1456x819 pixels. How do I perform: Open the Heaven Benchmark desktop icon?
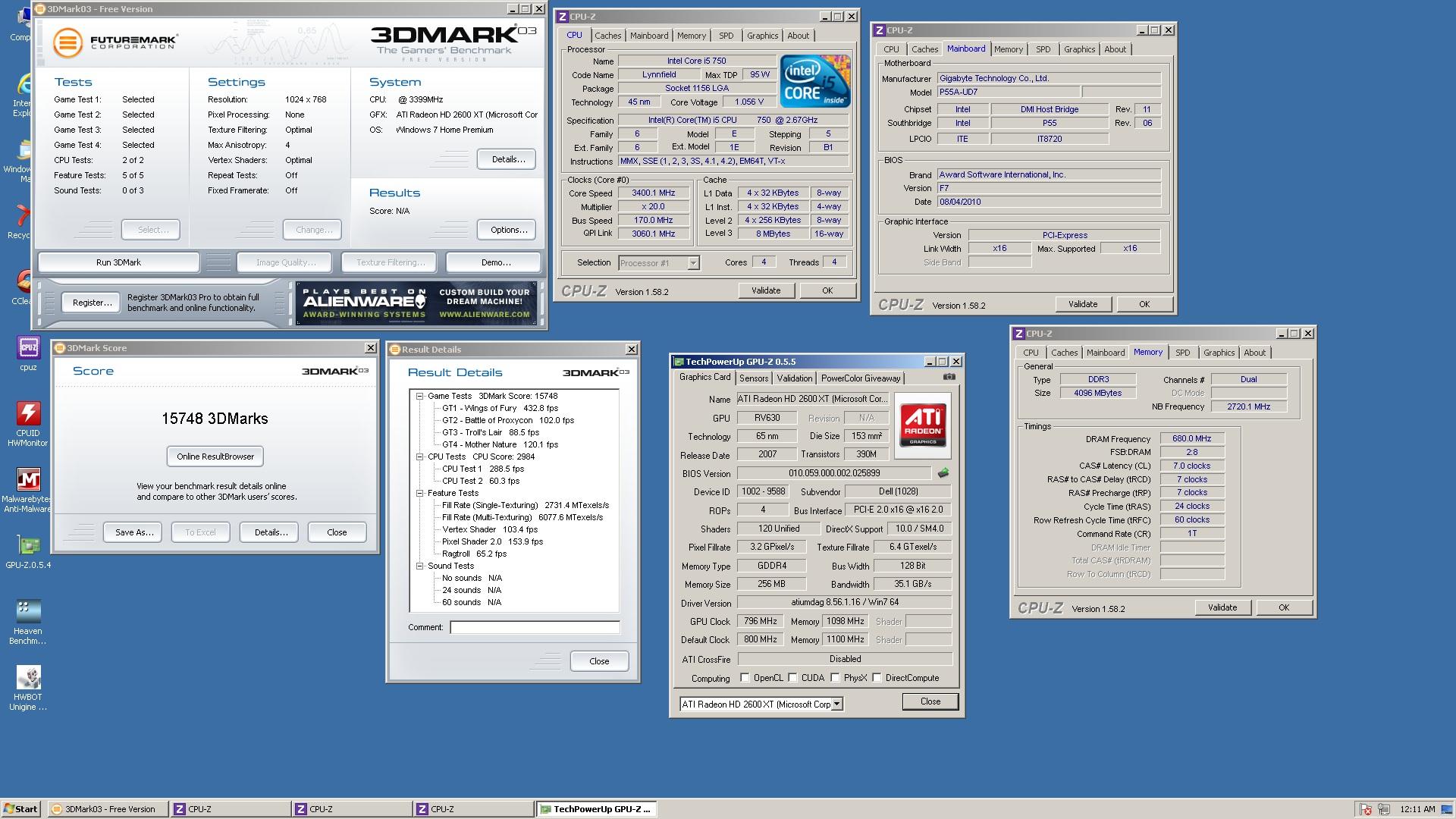[28, 622]
